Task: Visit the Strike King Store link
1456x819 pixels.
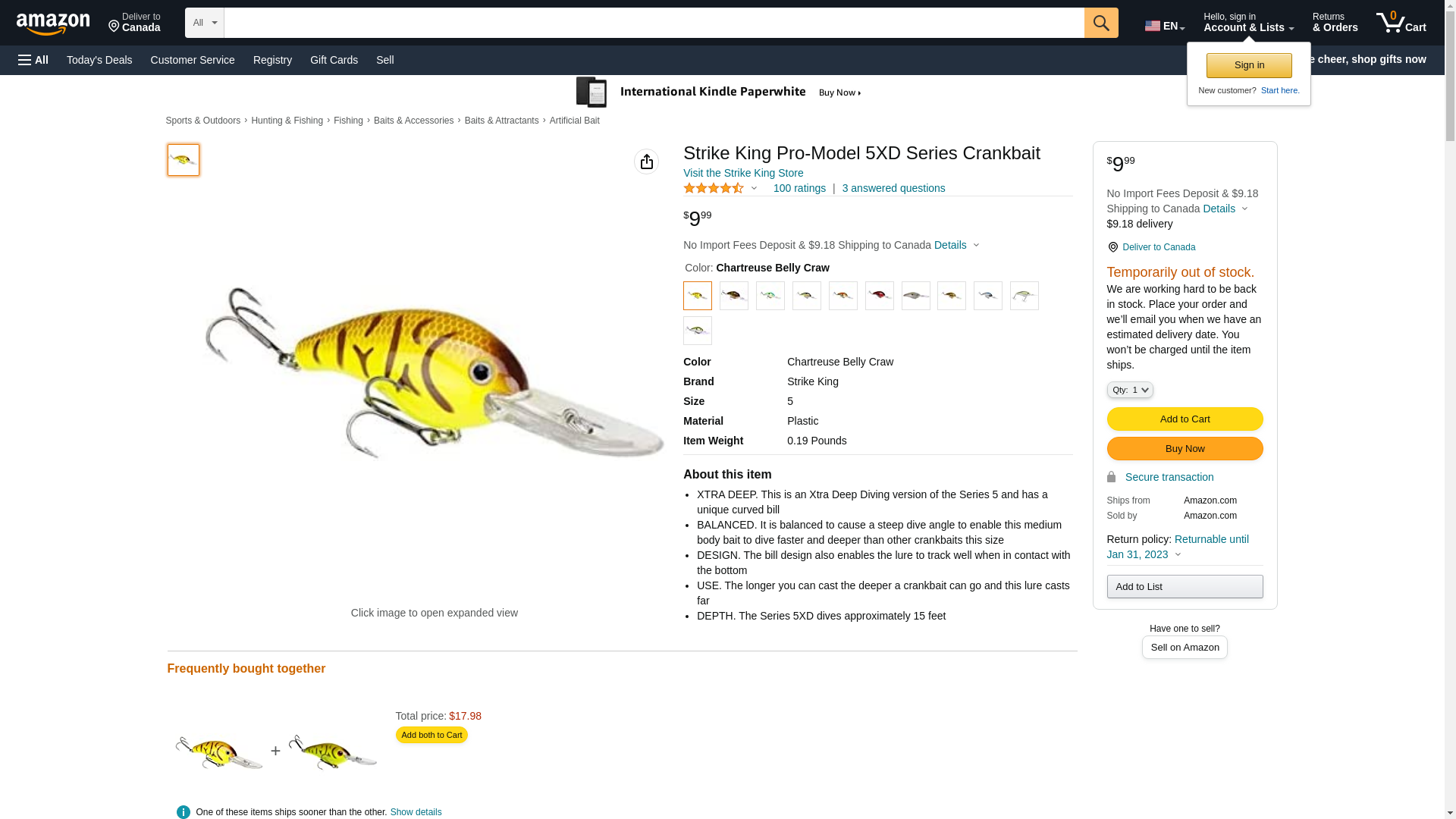Action: coord(742,173)
